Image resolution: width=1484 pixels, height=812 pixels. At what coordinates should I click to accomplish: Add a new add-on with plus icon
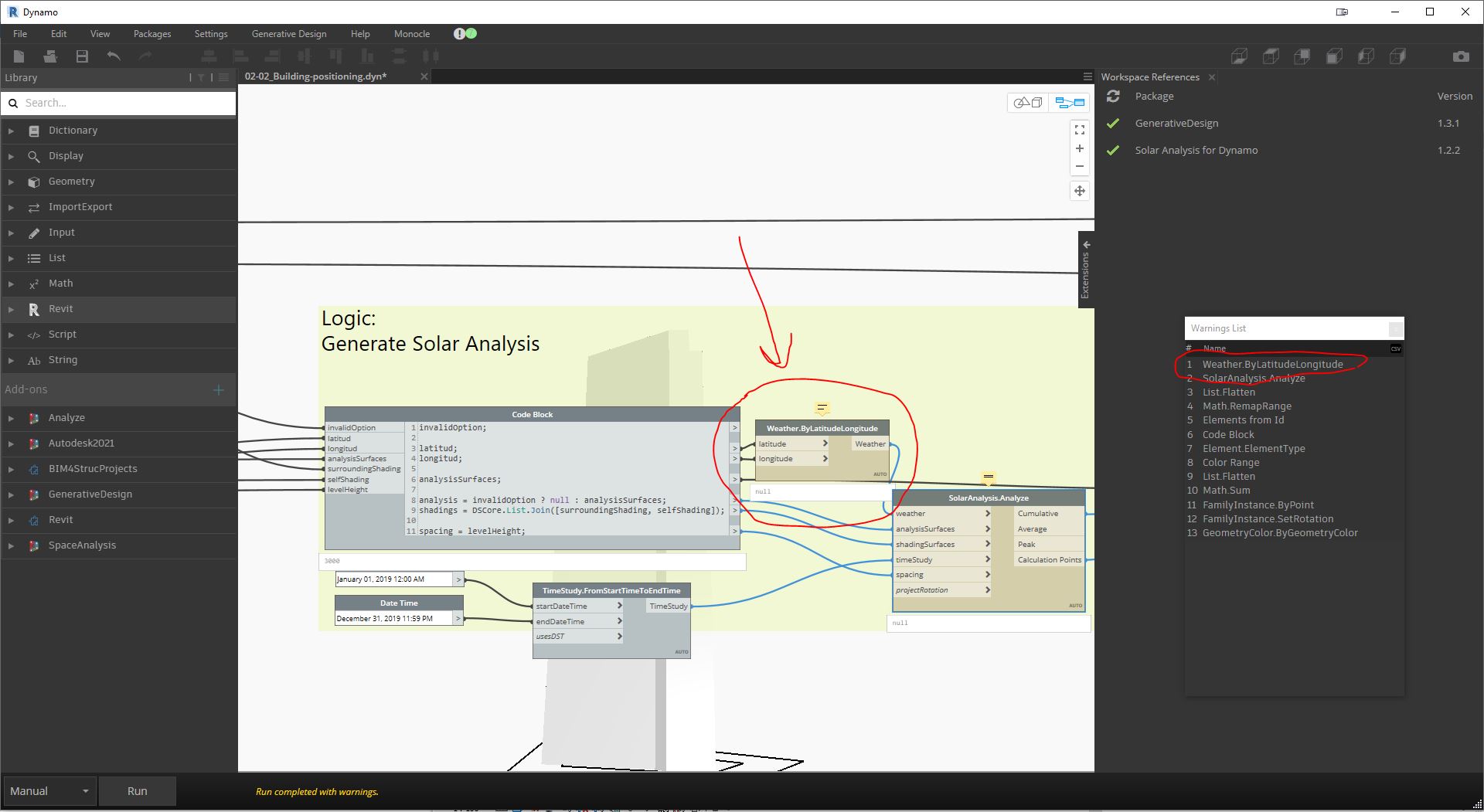pos(219,390)
